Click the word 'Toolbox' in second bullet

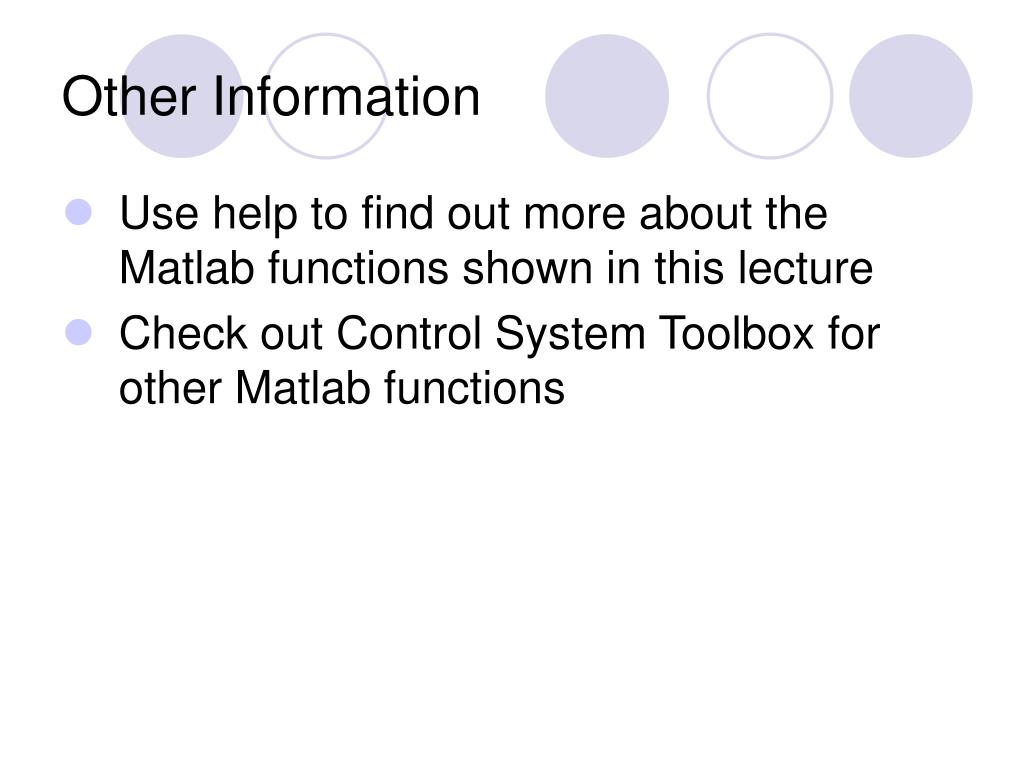click(737, 334)
